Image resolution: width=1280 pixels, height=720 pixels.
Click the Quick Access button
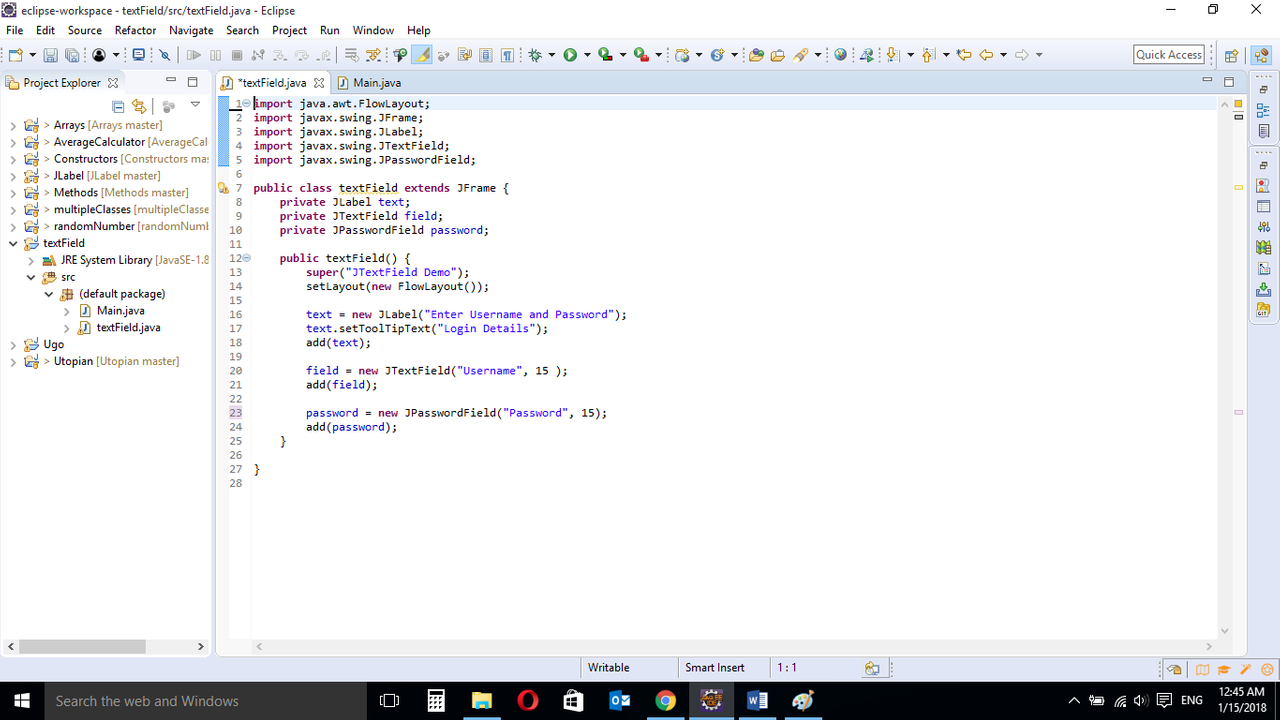tap(1168, 54)
